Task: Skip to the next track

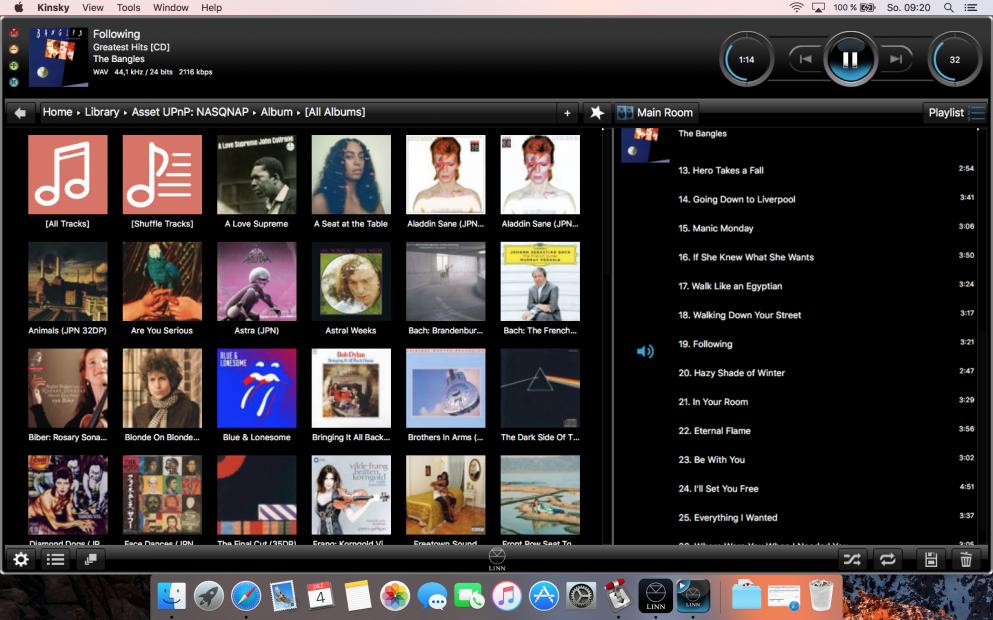Action: click(x=895, y=60)
